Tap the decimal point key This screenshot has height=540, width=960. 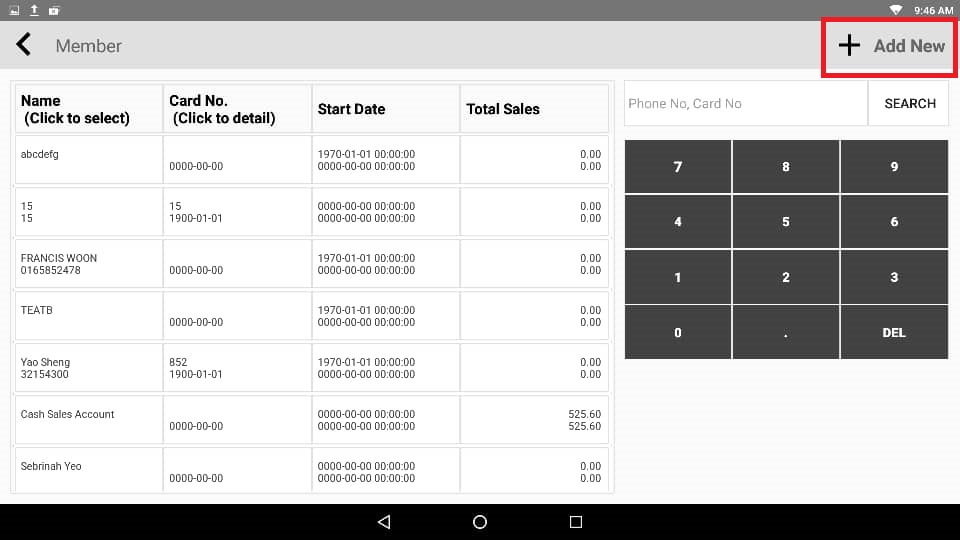point(785,332)
